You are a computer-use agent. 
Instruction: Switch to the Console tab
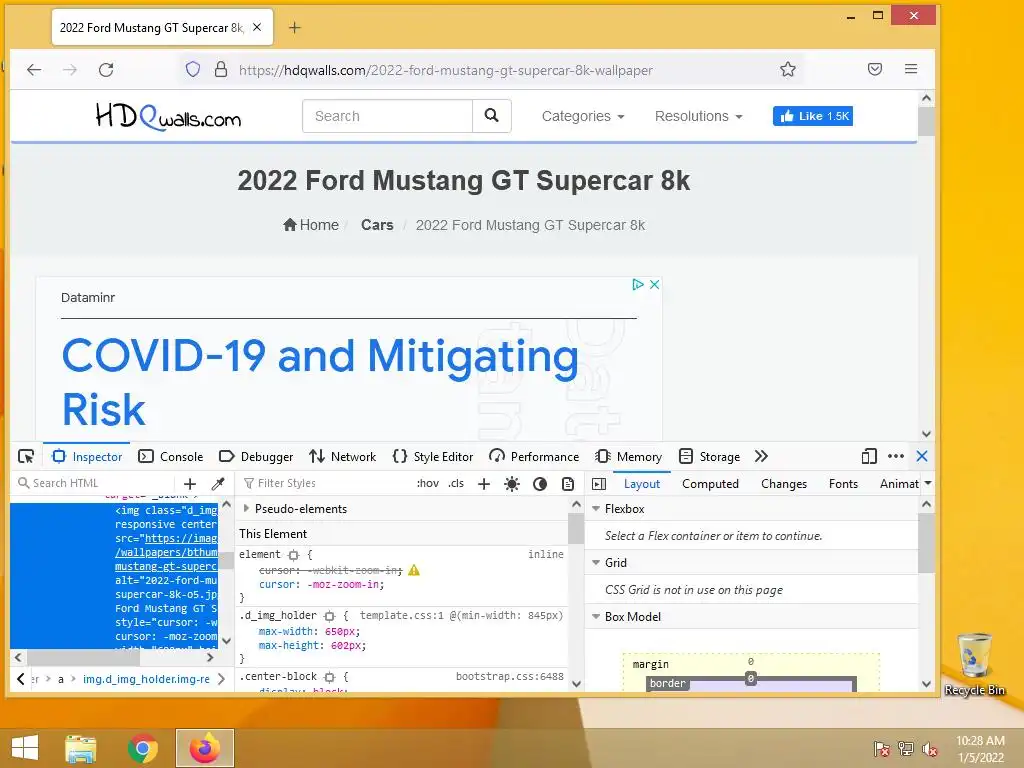171,456
